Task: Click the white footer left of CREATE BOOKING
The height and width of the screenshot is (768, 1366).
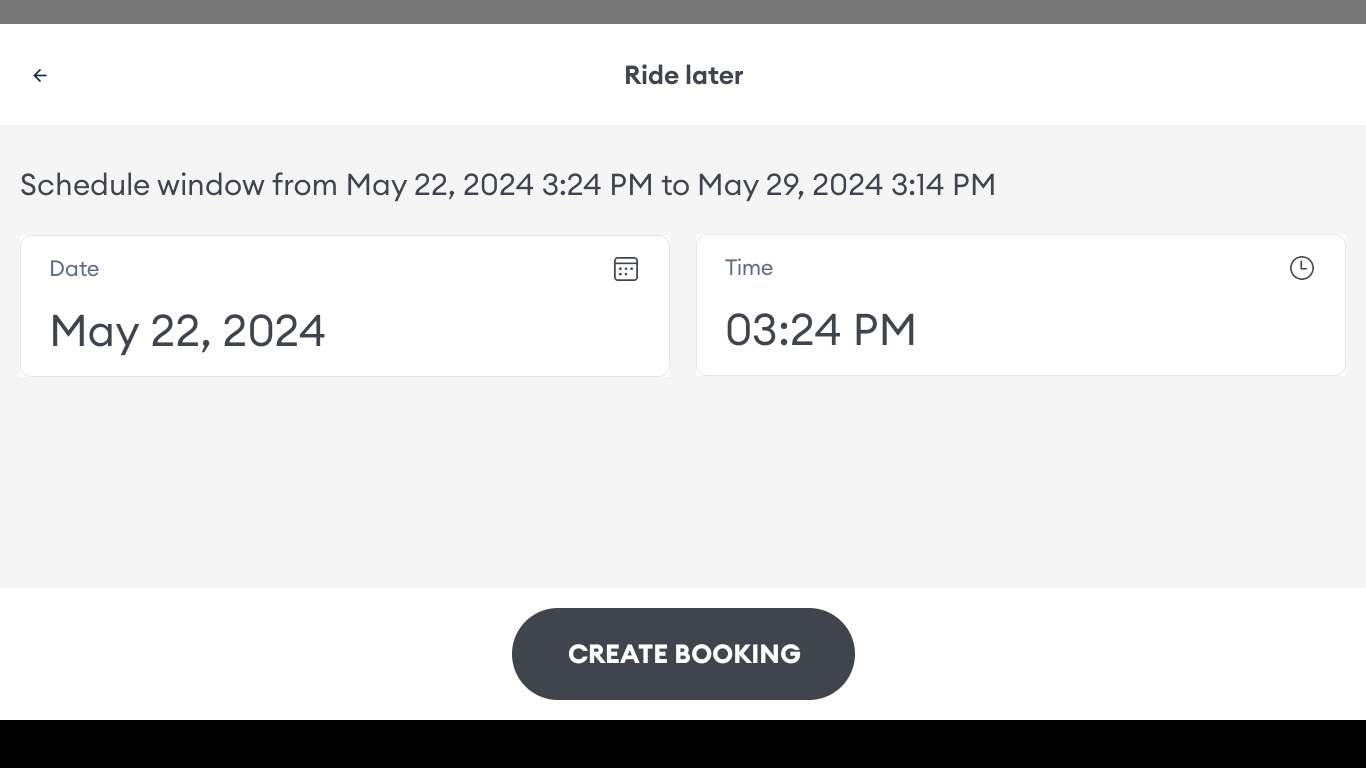Action: coord(250,654)
